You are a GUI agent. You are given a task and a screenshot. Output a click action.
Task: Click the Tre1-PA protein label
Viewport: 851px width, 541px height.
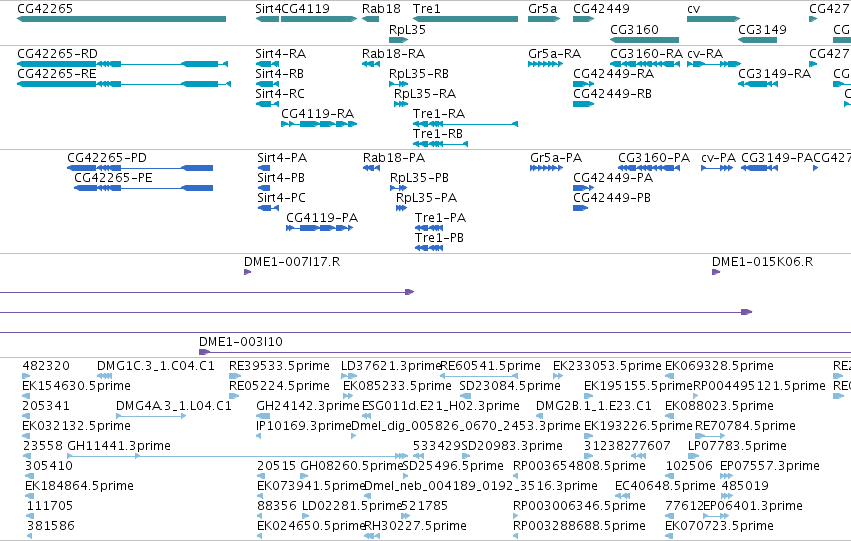(x=441, y=218)
